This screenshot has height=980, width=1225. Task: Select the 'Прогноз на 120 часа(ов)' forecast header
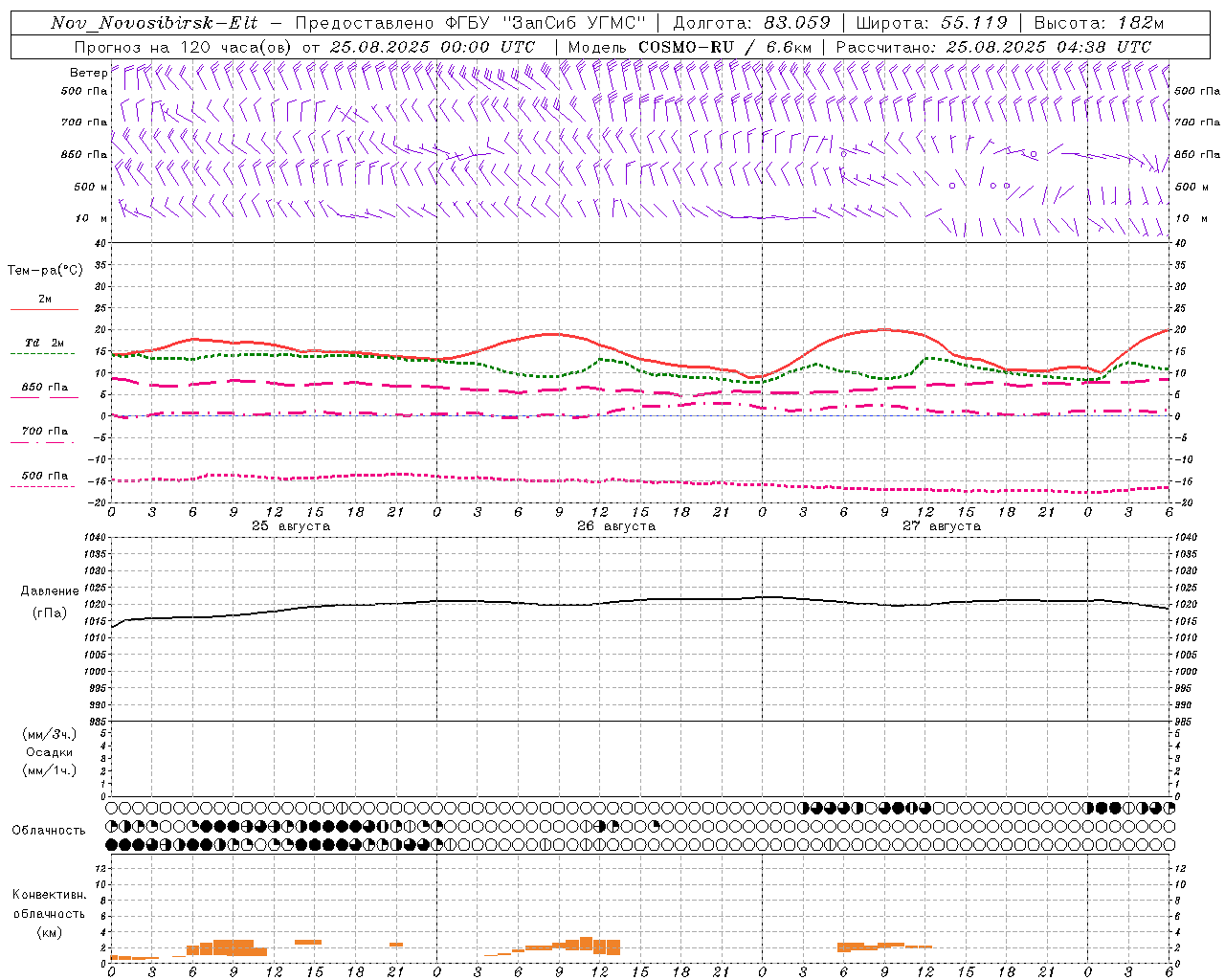coord(184,47)
